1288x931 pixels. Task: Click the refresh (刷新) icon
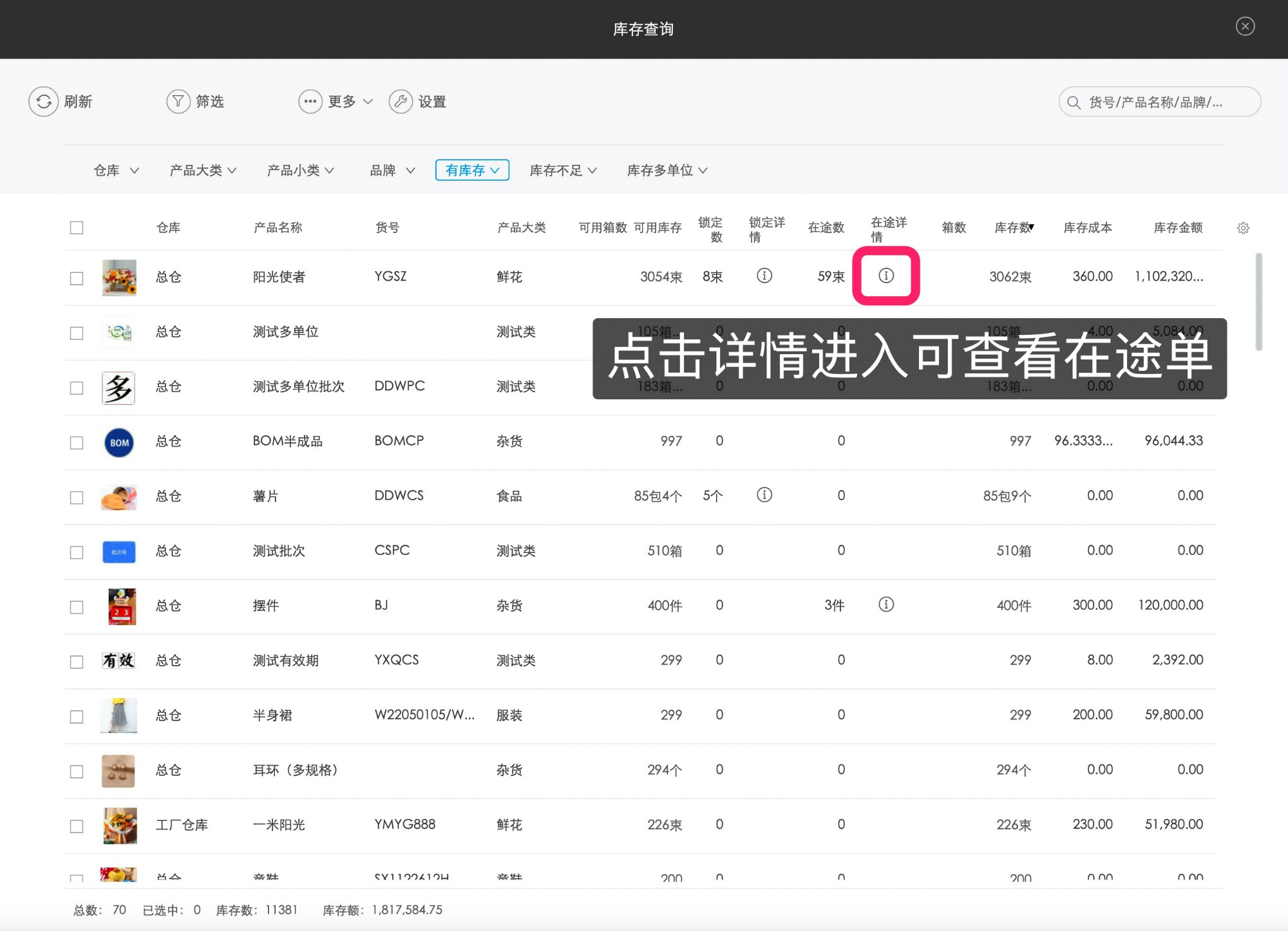coord(43,102)
